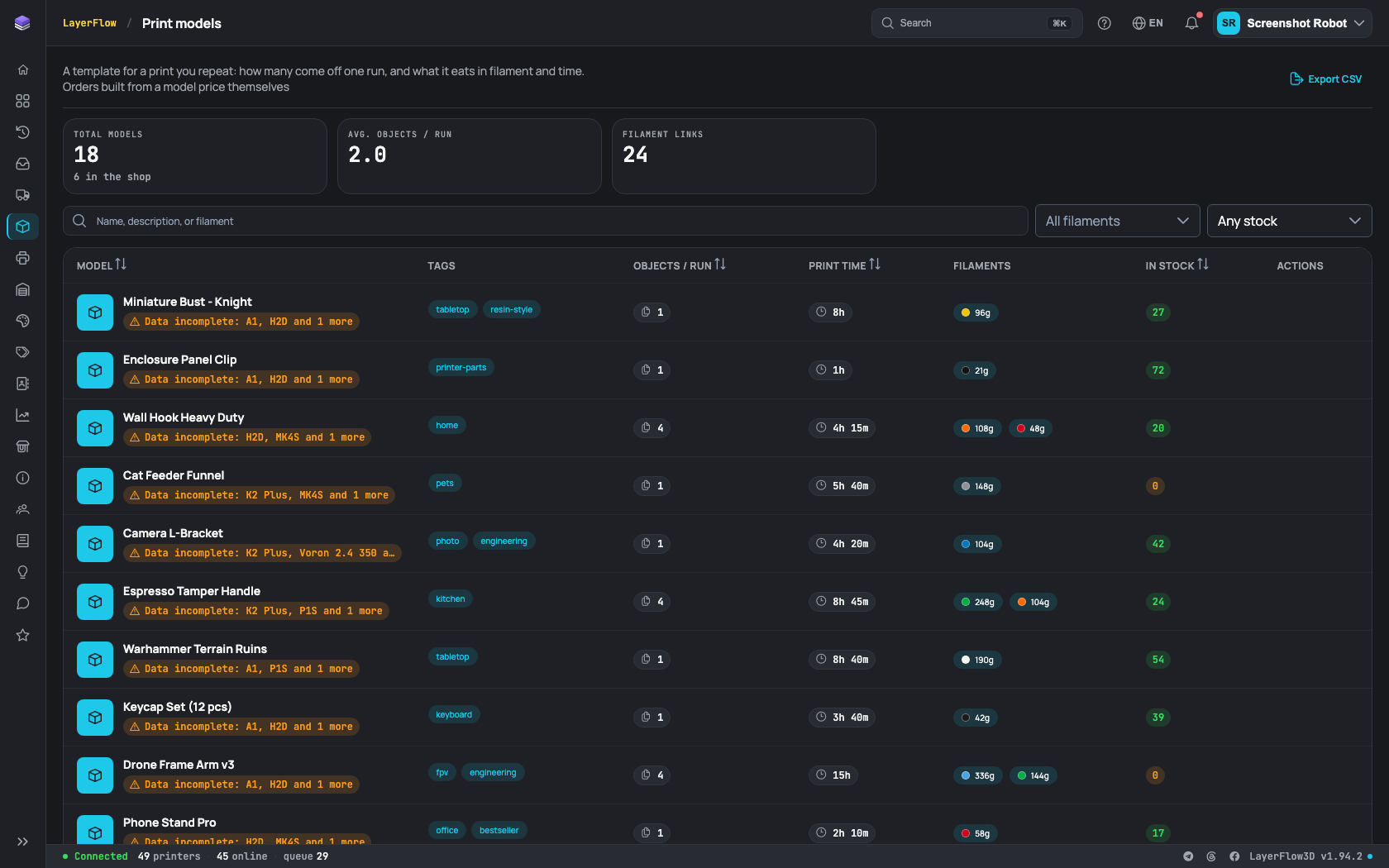1389x868 pixels.
Task: Click Camera L-Bracket data incomplete warning
Action: pos(262,553)
